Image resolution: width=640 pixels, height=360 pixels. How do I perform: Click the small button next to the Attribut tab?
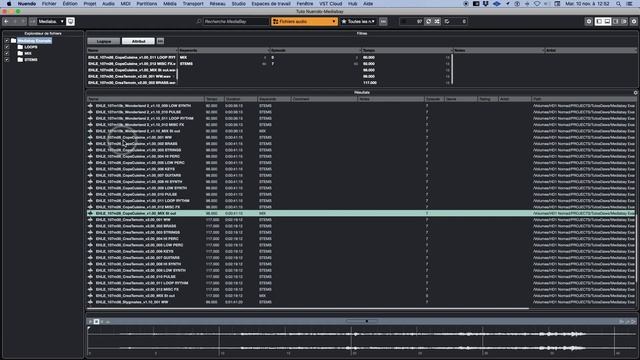160,41
